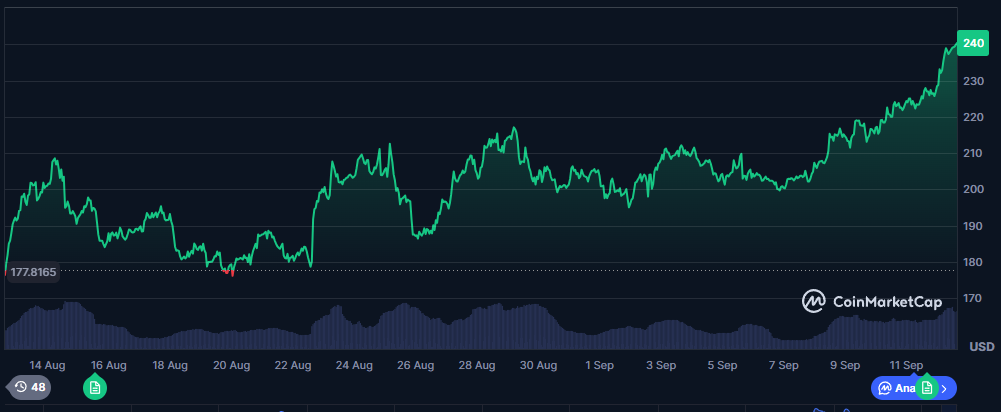Click the USD currency label
The height and width of the screenshot is (412, 1001).
[x=981, y=347]
